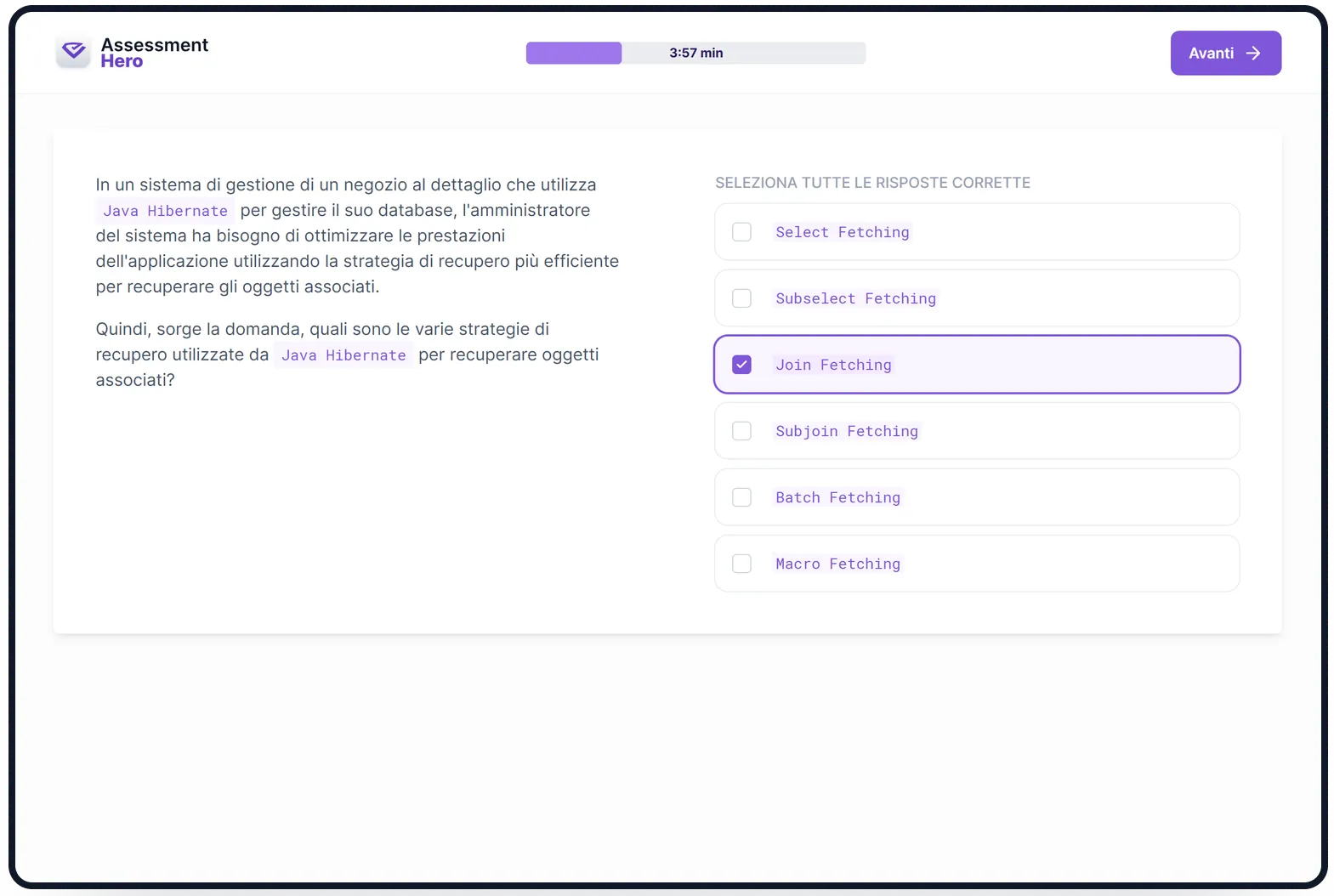Click the Avanti label to continue
The width and height of the screenshot is (1334, 896).
tap(1211, 54)
